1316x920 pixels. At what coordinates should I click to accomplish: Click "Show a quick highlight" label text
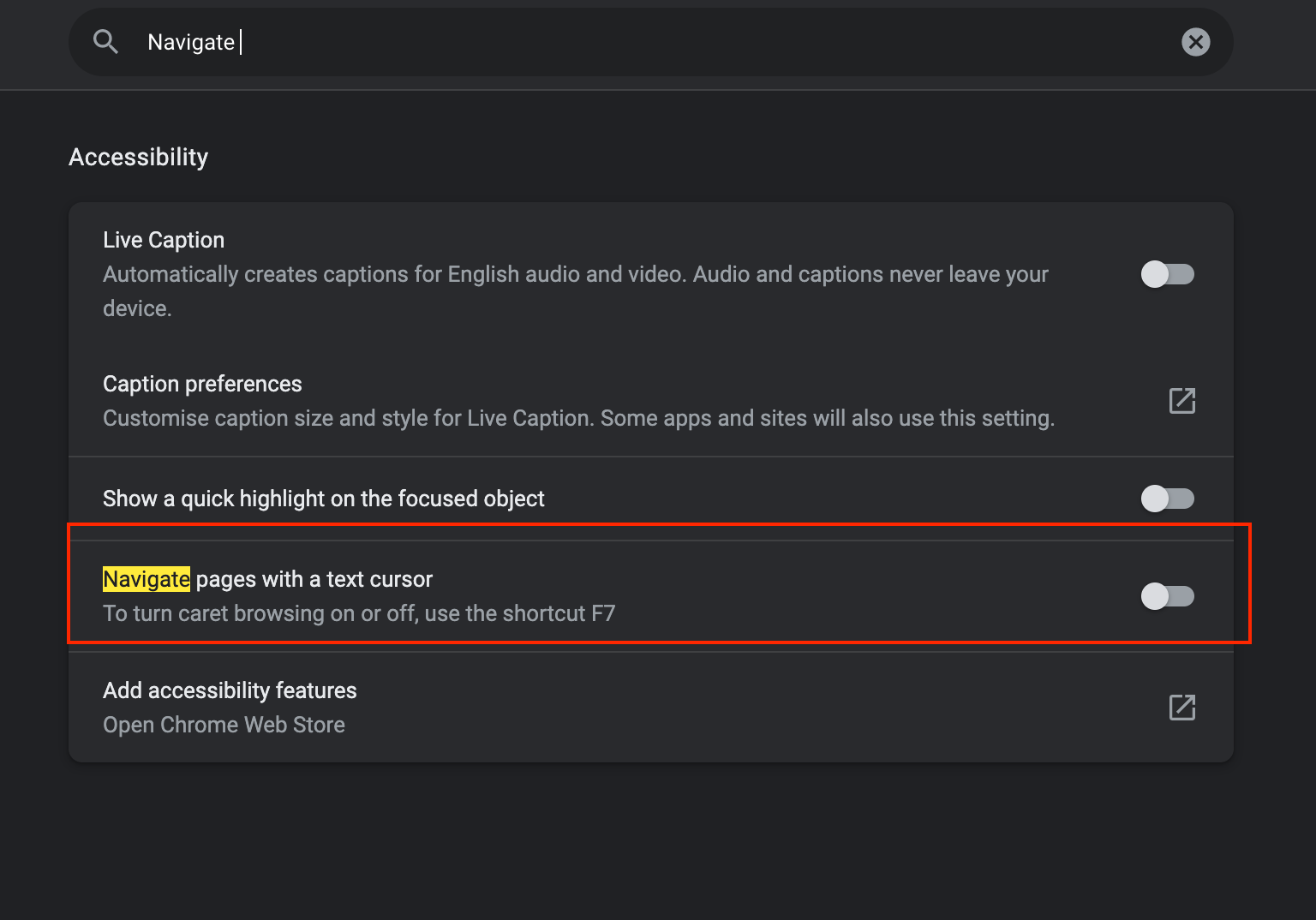click(x=323, y=499)
